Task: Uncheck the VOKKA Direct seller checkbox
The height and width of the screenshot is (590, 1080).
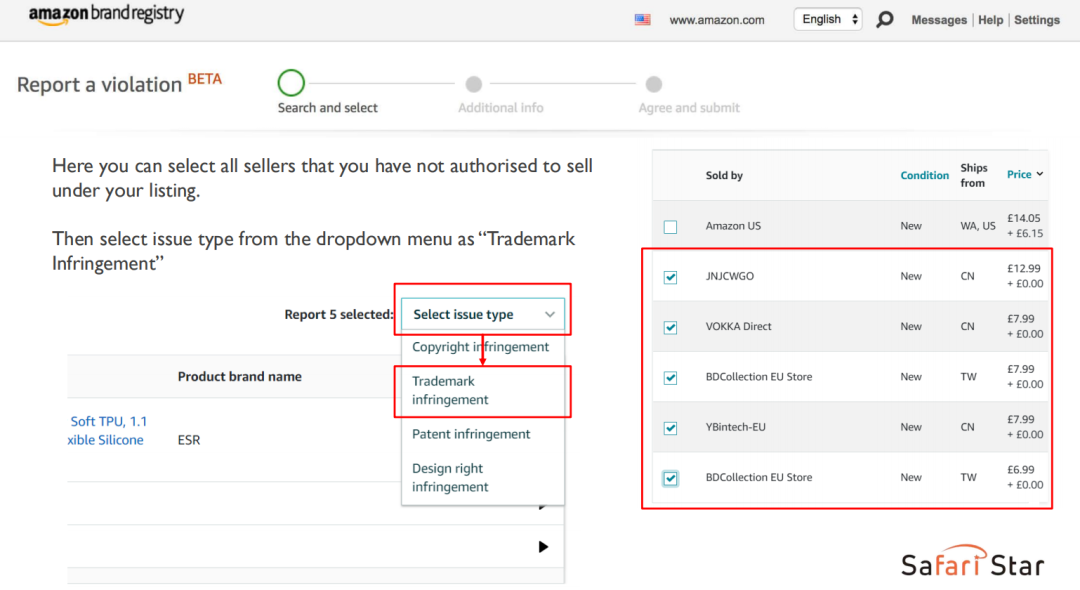Action: coord(670,327)
